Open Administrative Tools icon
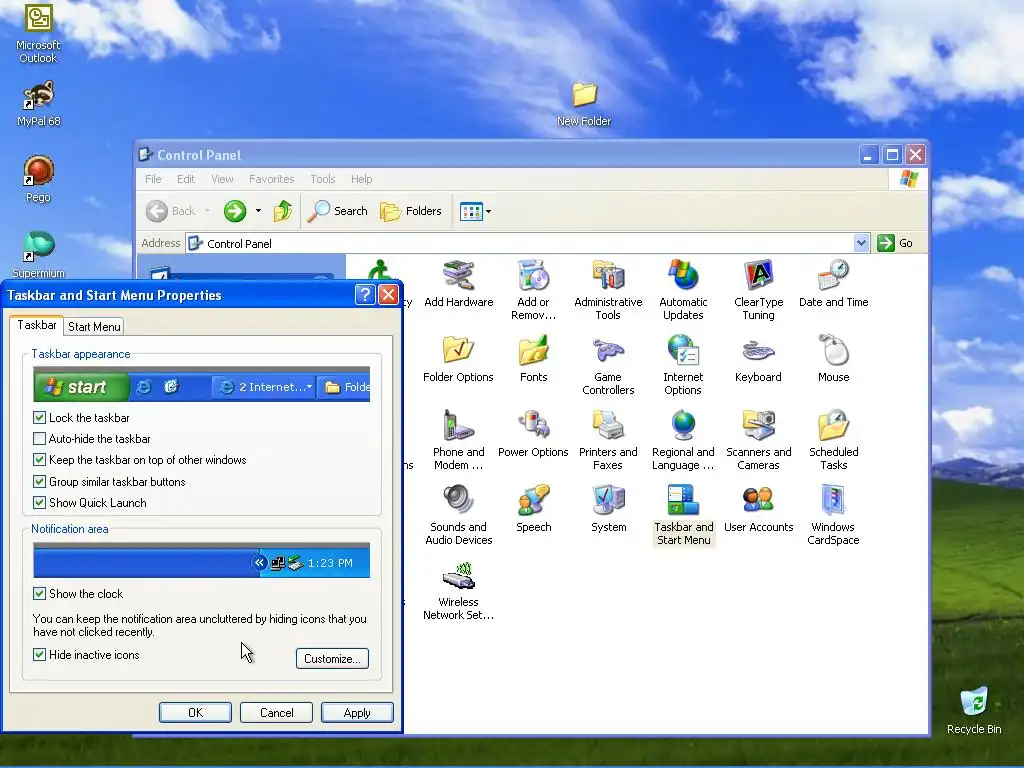Screen dimensions: 1024x768 [x=608, y=290]
